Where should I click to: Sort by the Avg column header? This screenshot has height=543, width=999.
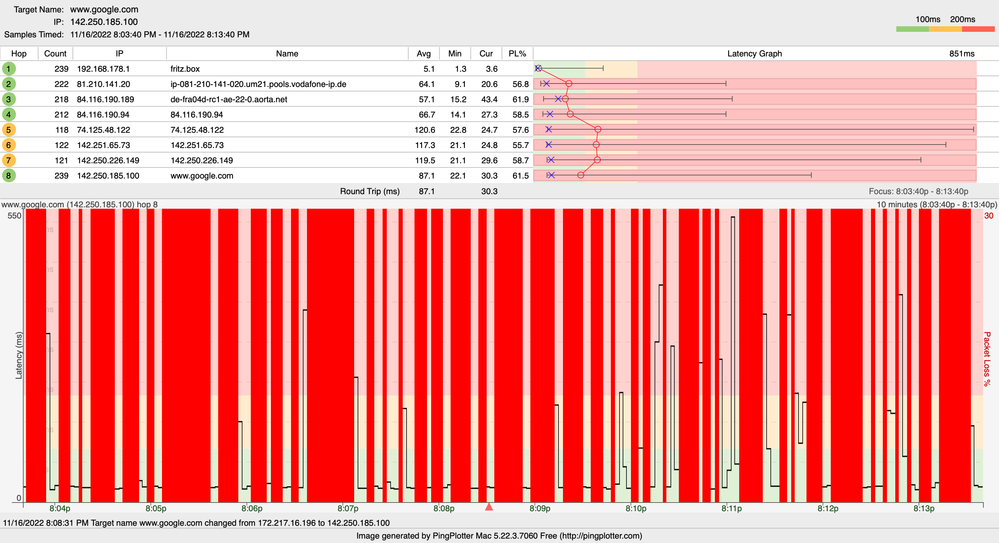point(424,54)
